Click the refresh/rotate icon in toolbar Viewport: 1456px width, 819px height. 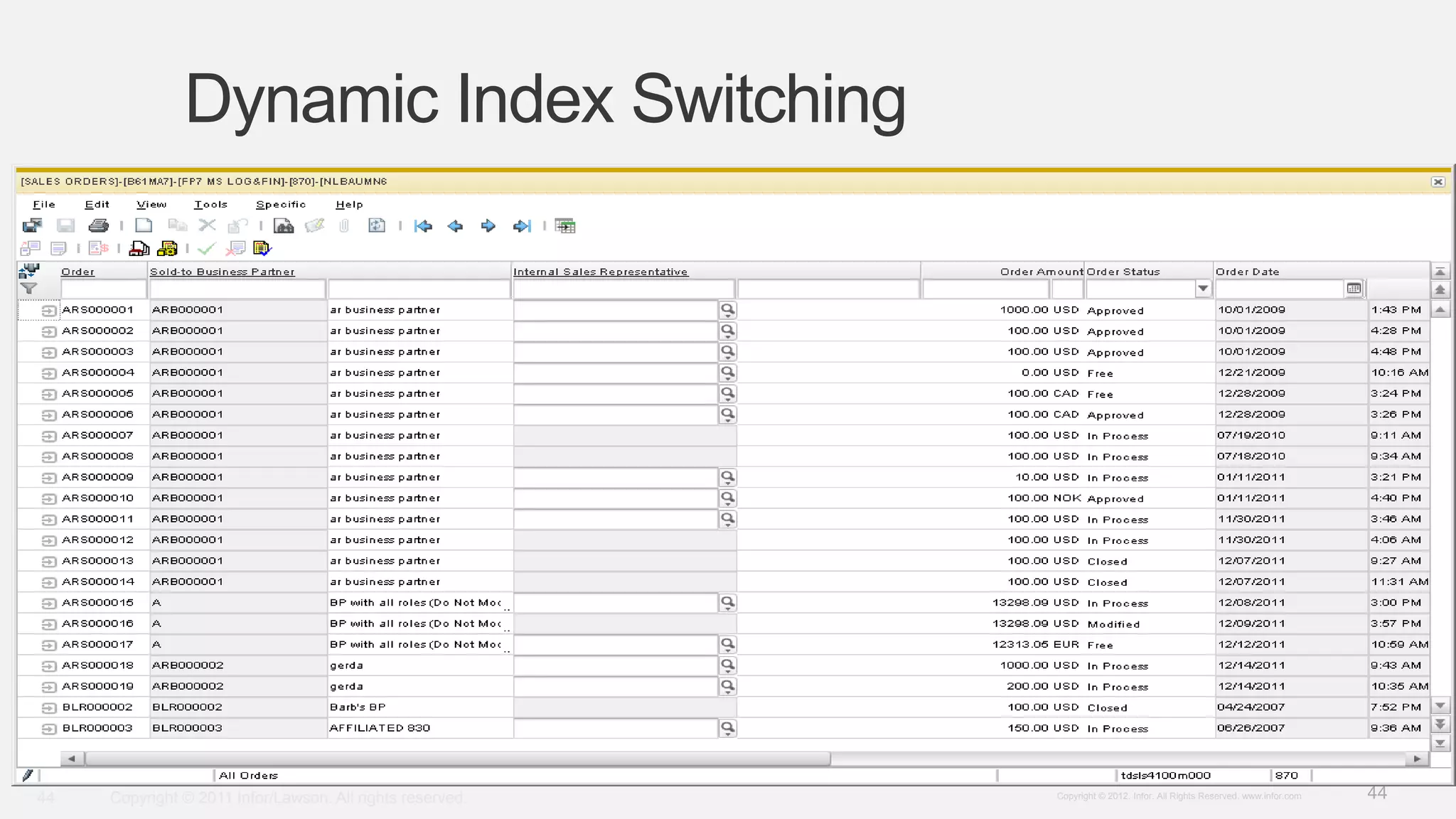click(376, 226)
